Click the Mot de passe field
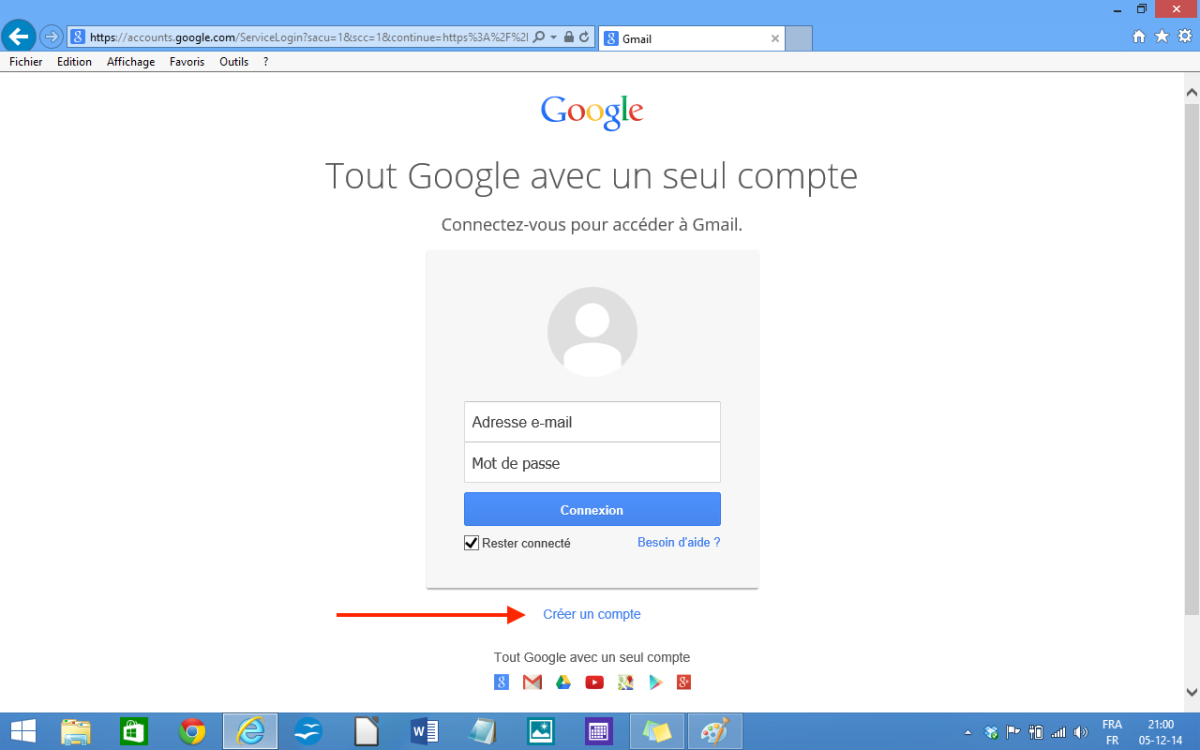Image resolution: width=1200 pixels, height=750 pixels. pos(592,463)
